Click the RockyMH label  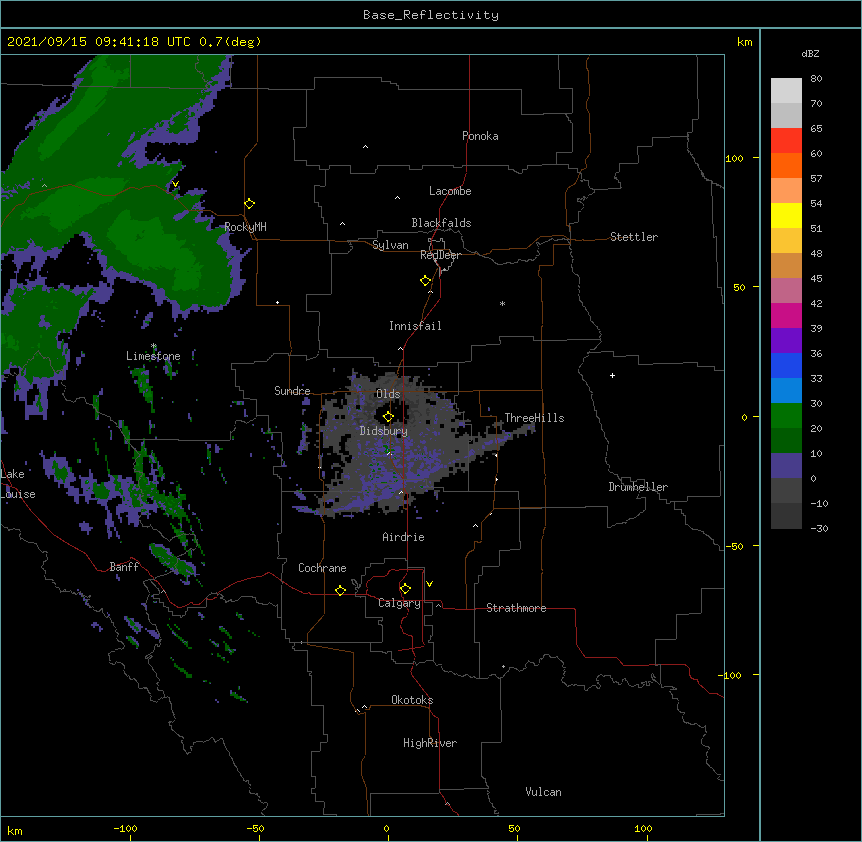click(245, 227)
